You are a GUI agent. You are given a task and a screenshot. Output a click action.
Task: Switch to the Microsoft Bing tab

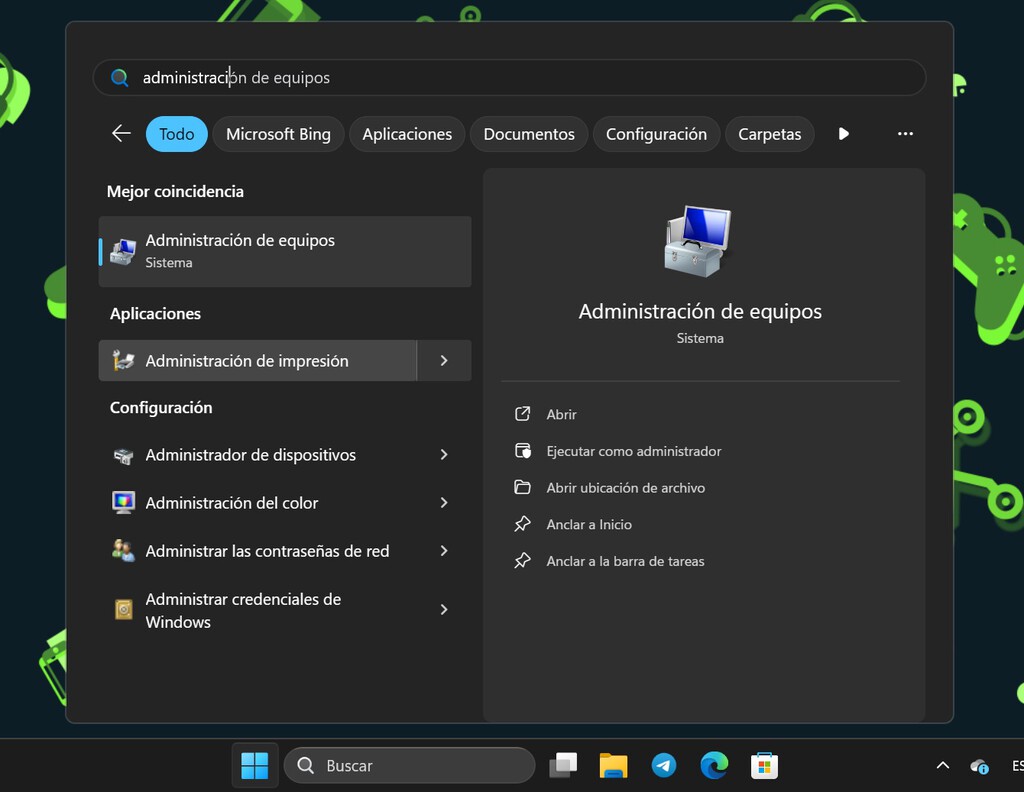pos(278,133)
